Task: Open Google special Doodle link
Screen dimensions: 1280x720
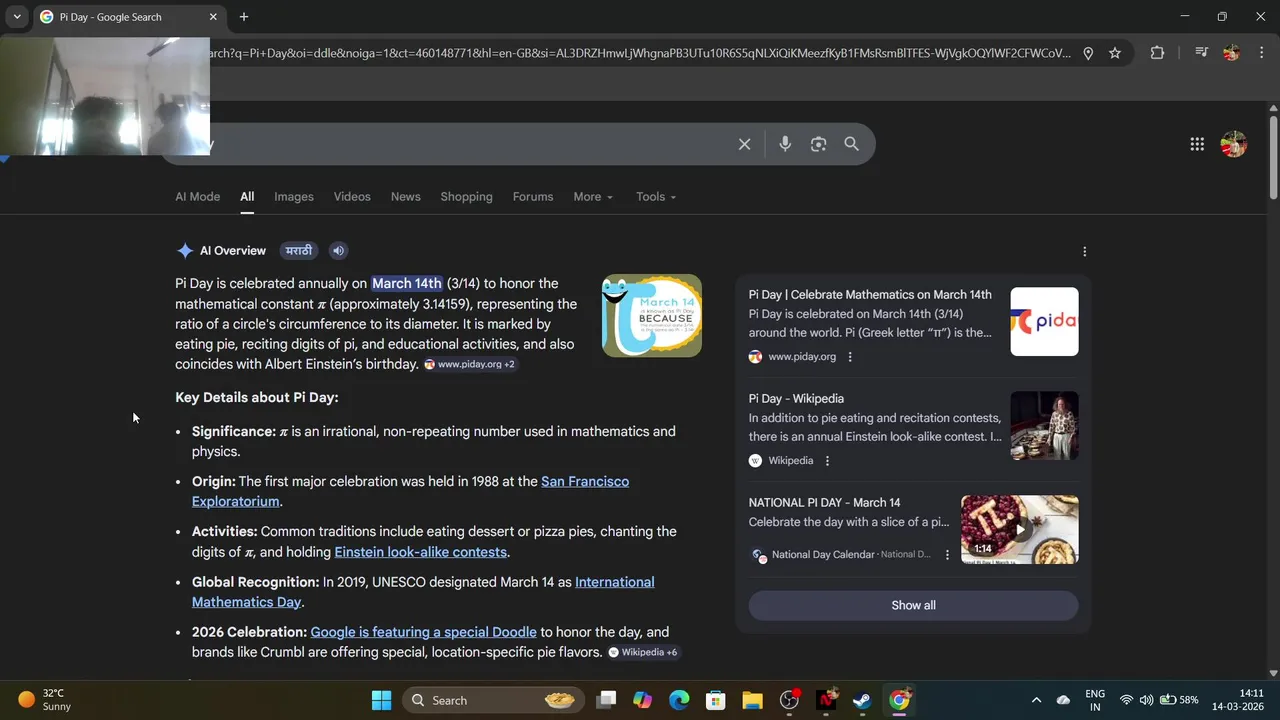Action: pyautogui.click(x=423, y=632)
